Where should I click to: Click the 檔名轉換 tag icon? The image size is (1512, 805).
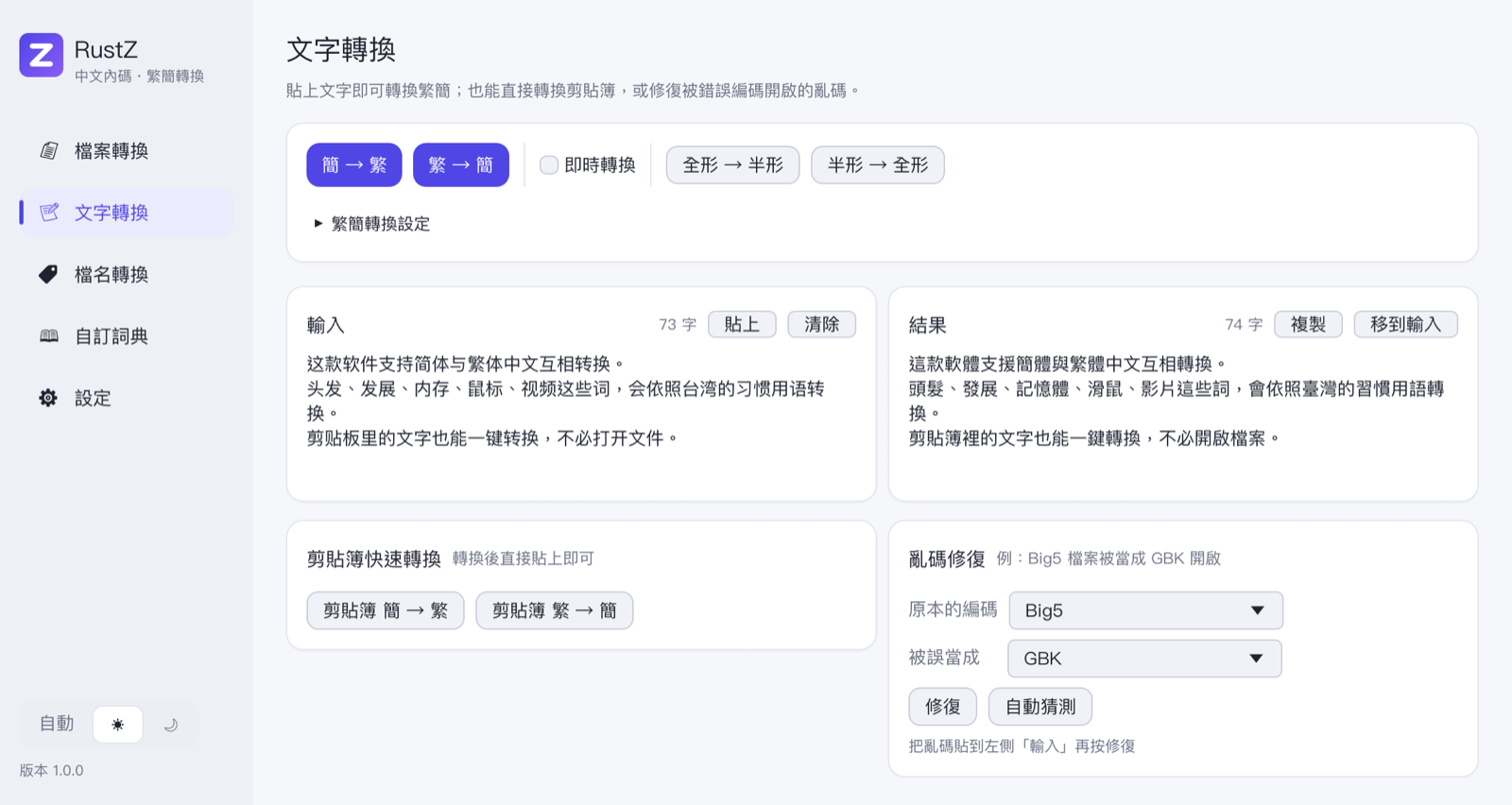(48, 274)
